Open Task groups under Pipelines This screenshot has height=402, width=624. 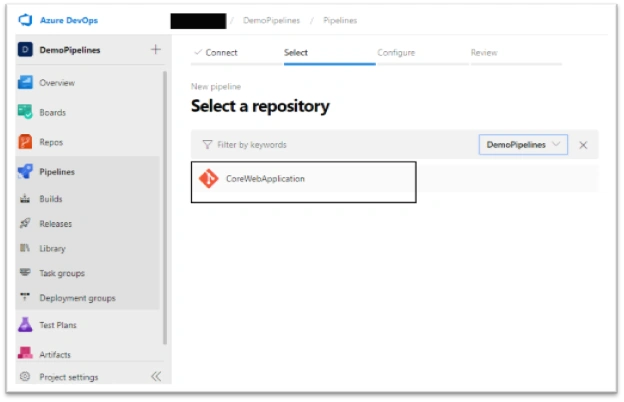[x=62, y=273]
